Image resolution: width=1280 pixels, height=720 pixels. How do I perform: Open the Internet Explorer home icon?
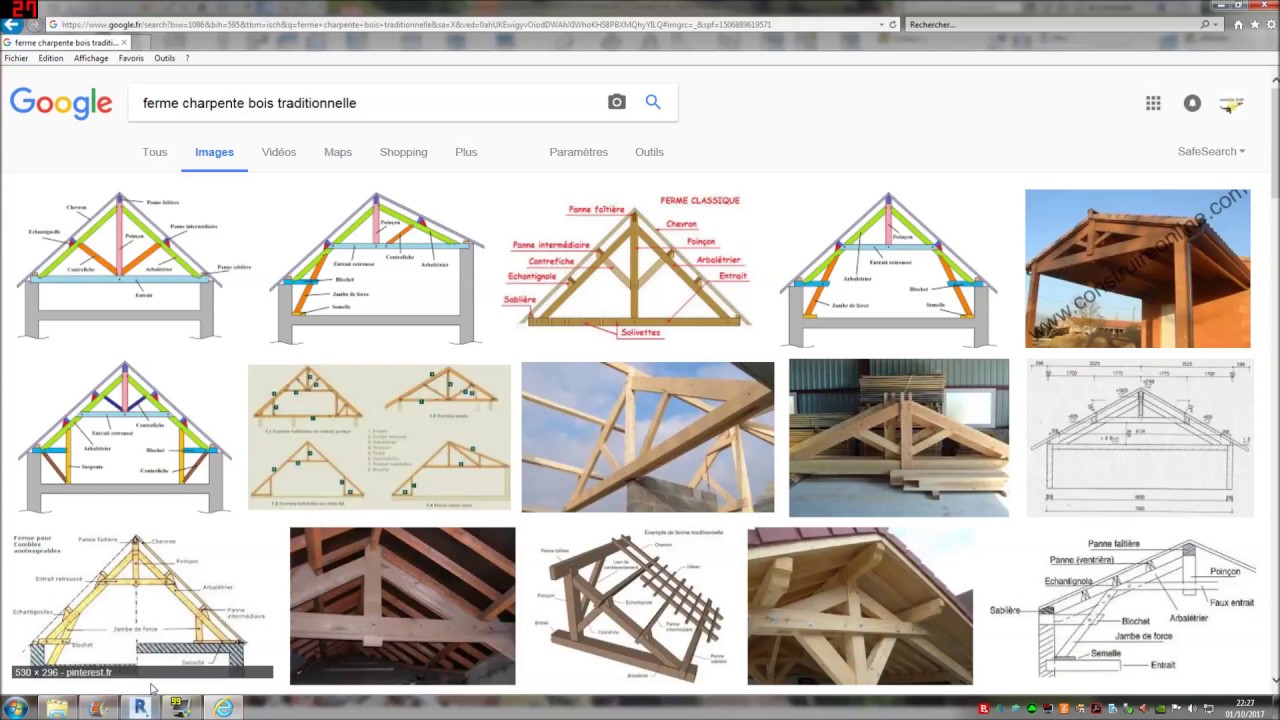(x=1238, y=24)
